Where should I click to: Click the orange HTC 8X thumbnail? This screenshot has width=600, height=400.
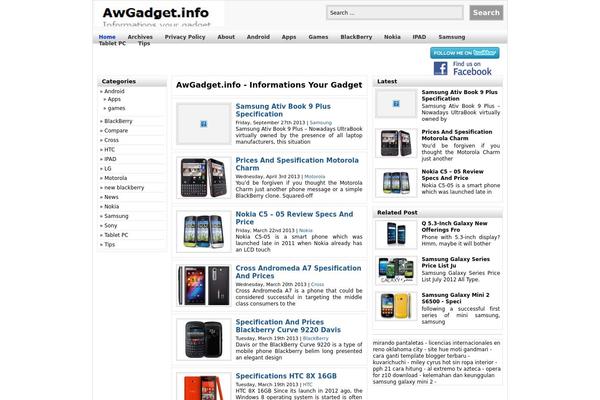coord(204,387)
